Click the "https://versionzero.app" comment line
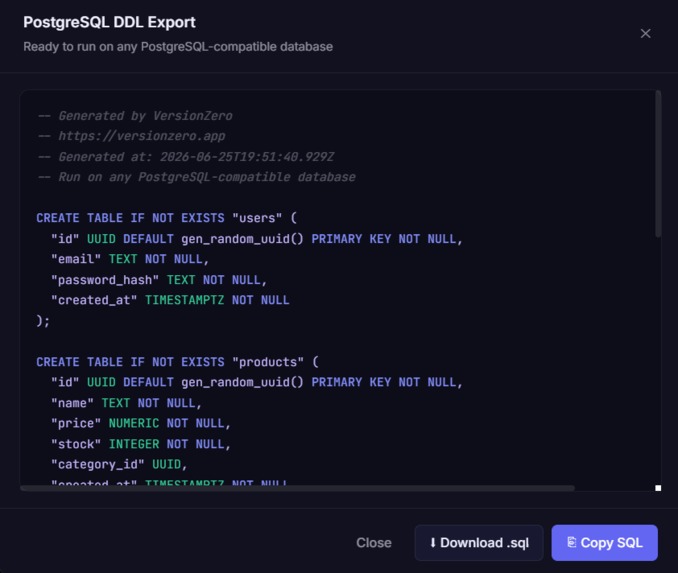678x573 pixels. [132, 136]
